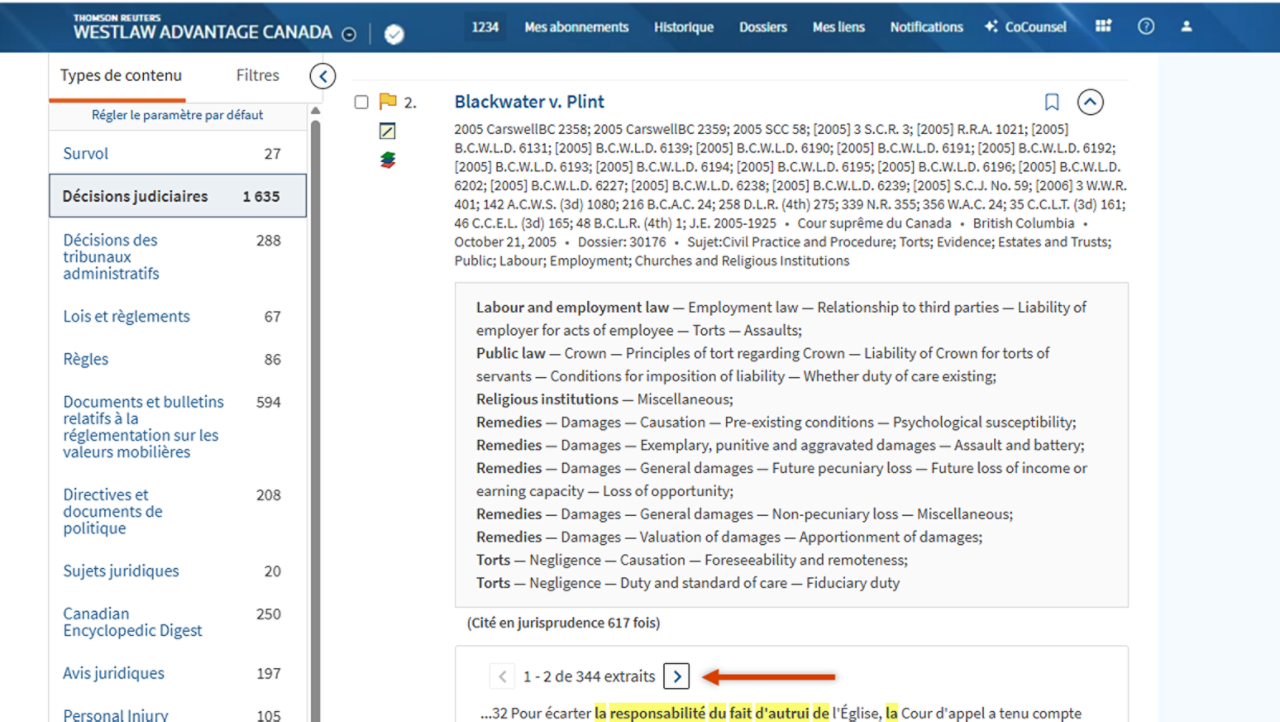This screenshot has height=722, width=1280.
Task: Collapse the left content types sidebar
Action: pyautogui.click(x=322, y=76)
